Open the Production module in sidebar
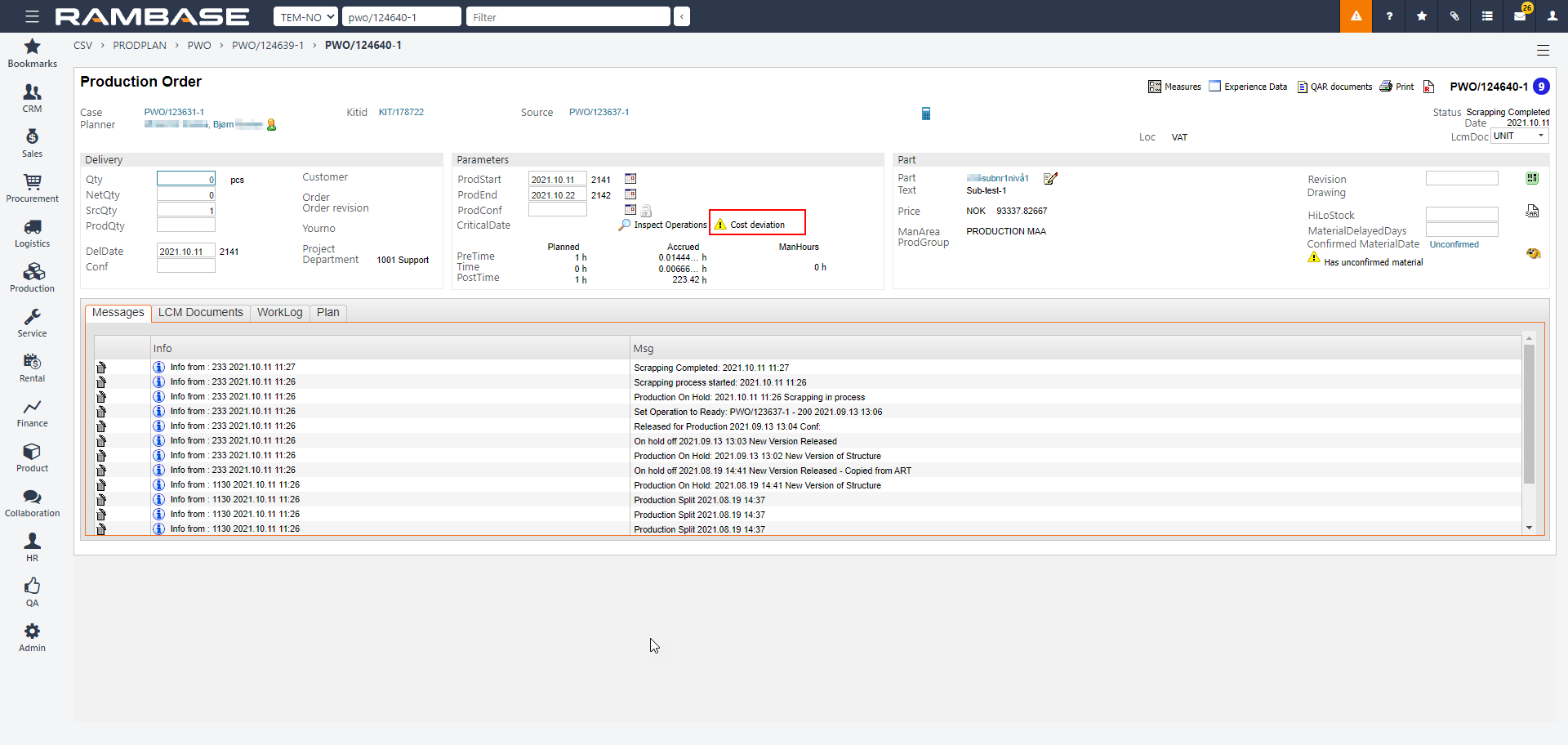The image size is (1568, 745). tap(33, 278)
